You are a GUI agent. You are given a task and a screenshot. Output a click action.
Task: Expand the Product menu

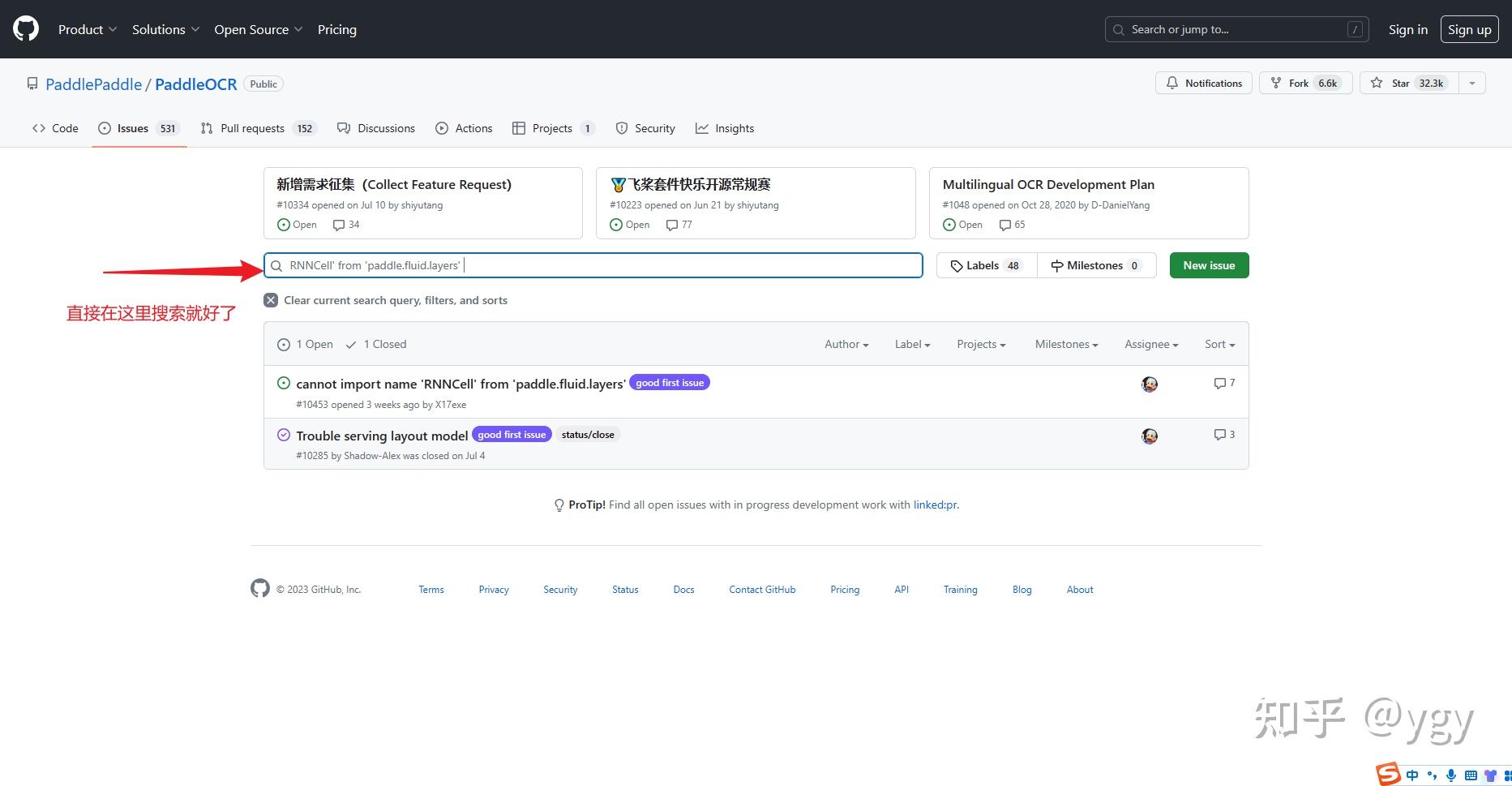(88, 29)
